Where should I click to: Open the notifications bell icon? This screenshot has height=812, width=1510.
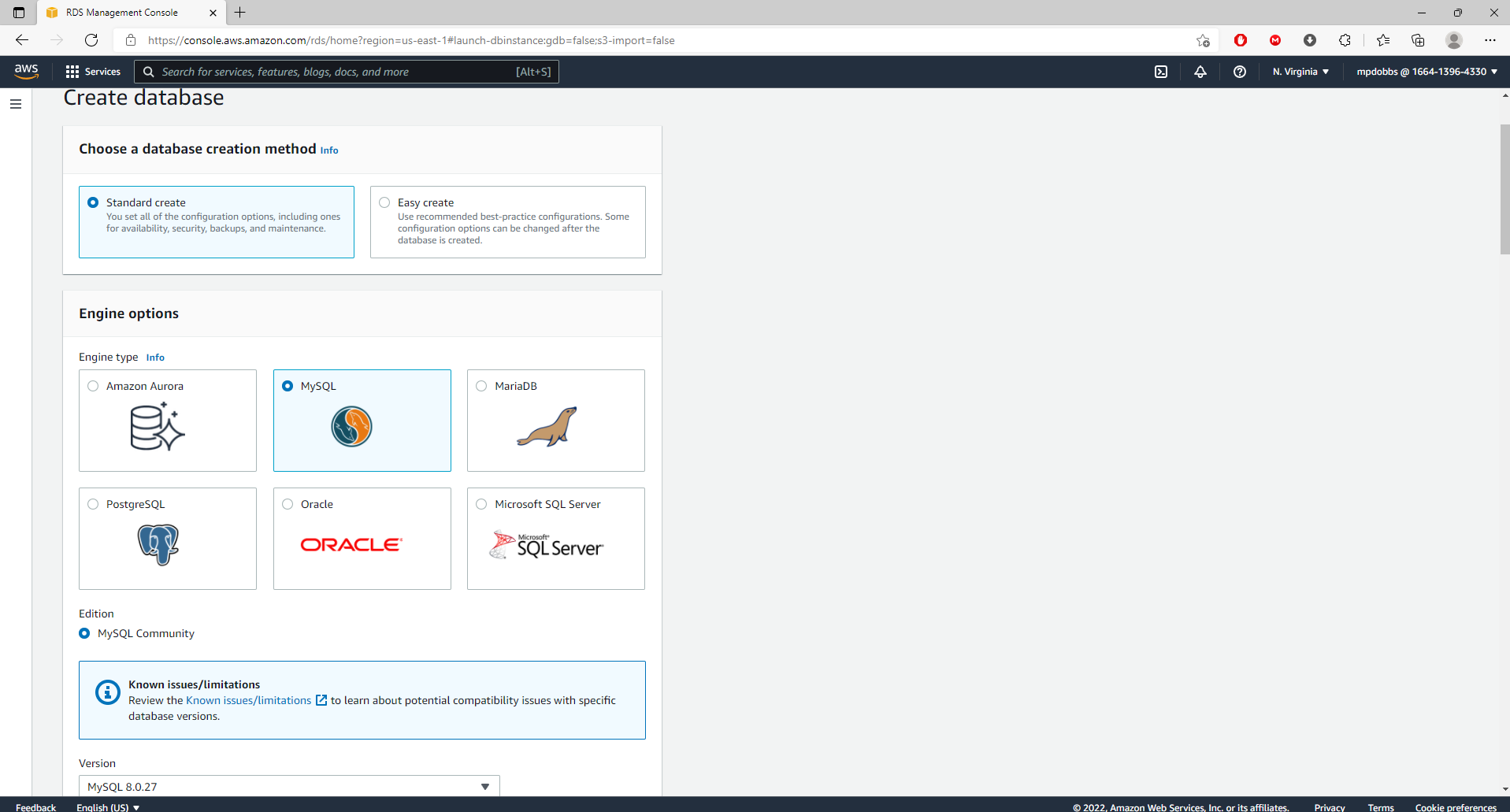[1200, 72]
